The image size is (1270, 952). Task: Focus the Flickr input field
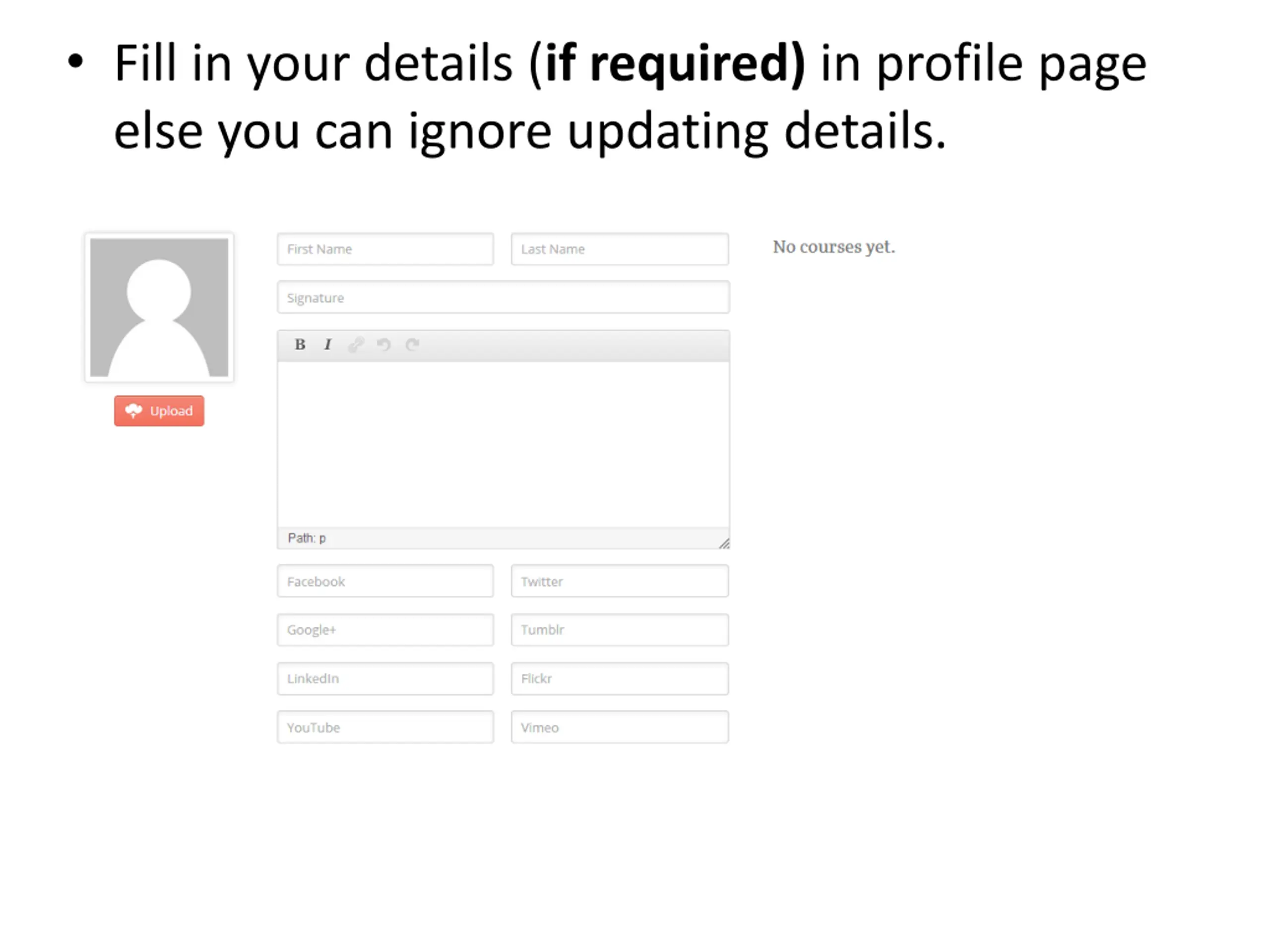pos(620,678)
